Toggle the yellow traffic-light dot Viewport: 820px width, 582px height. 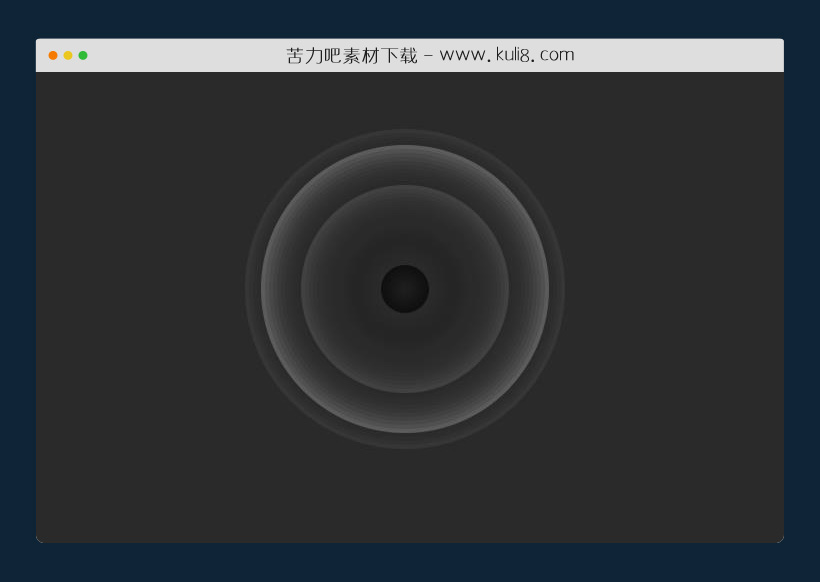67,55
